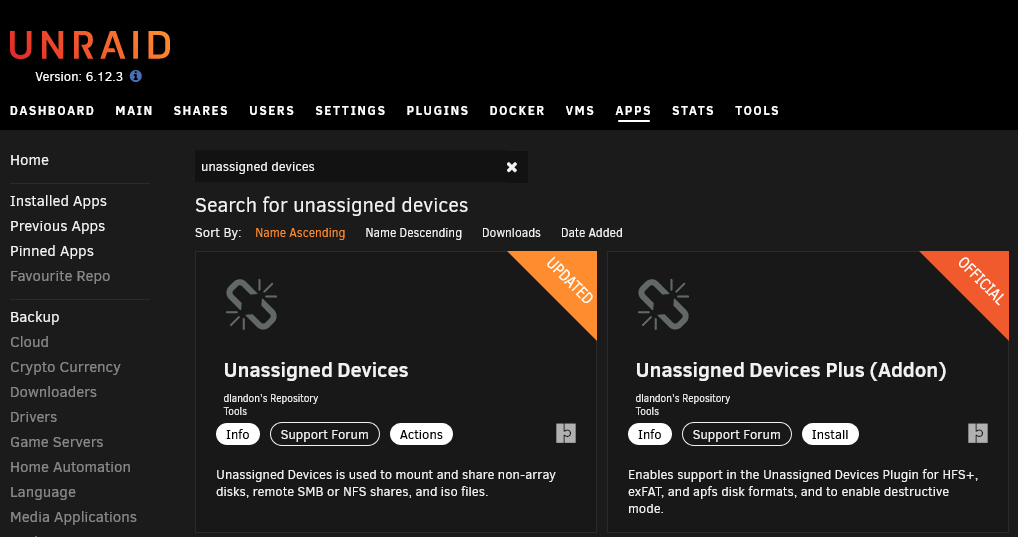Open Installed Apps in sidebar
1018x537 pixels.
[x=58, y=201]
